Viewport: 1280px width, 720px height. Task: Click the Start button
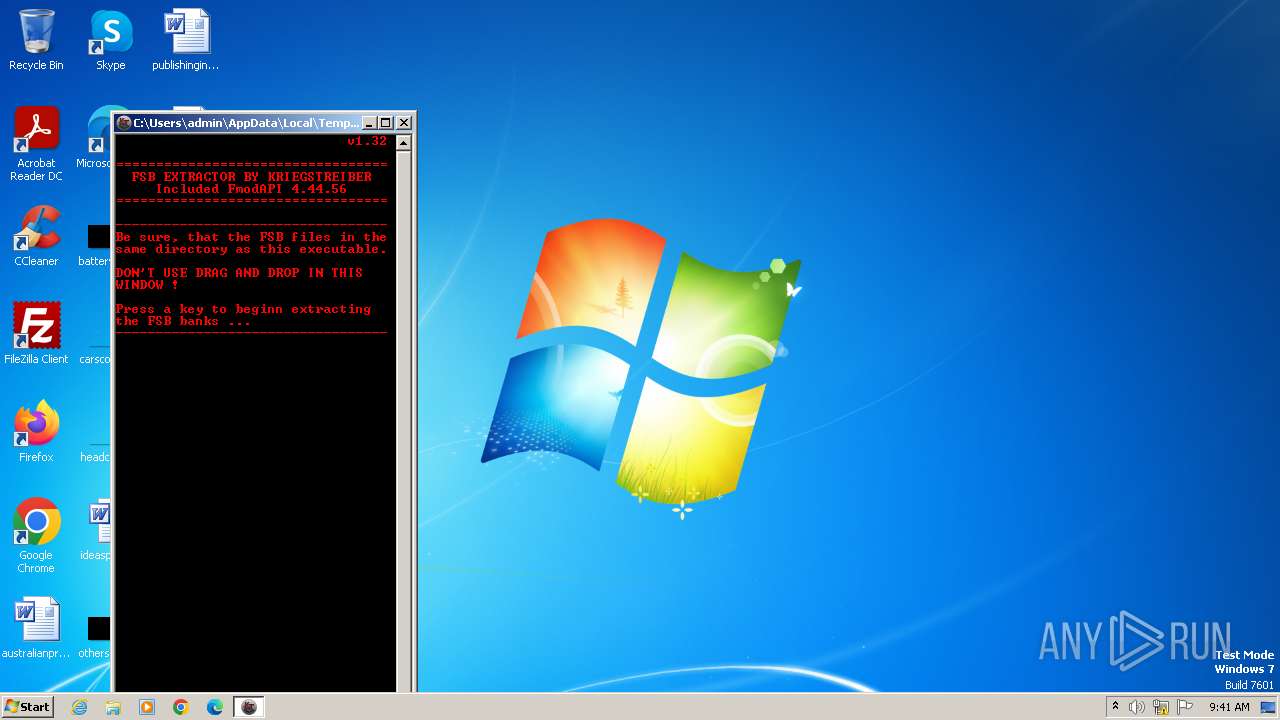[x=27, y=707]
